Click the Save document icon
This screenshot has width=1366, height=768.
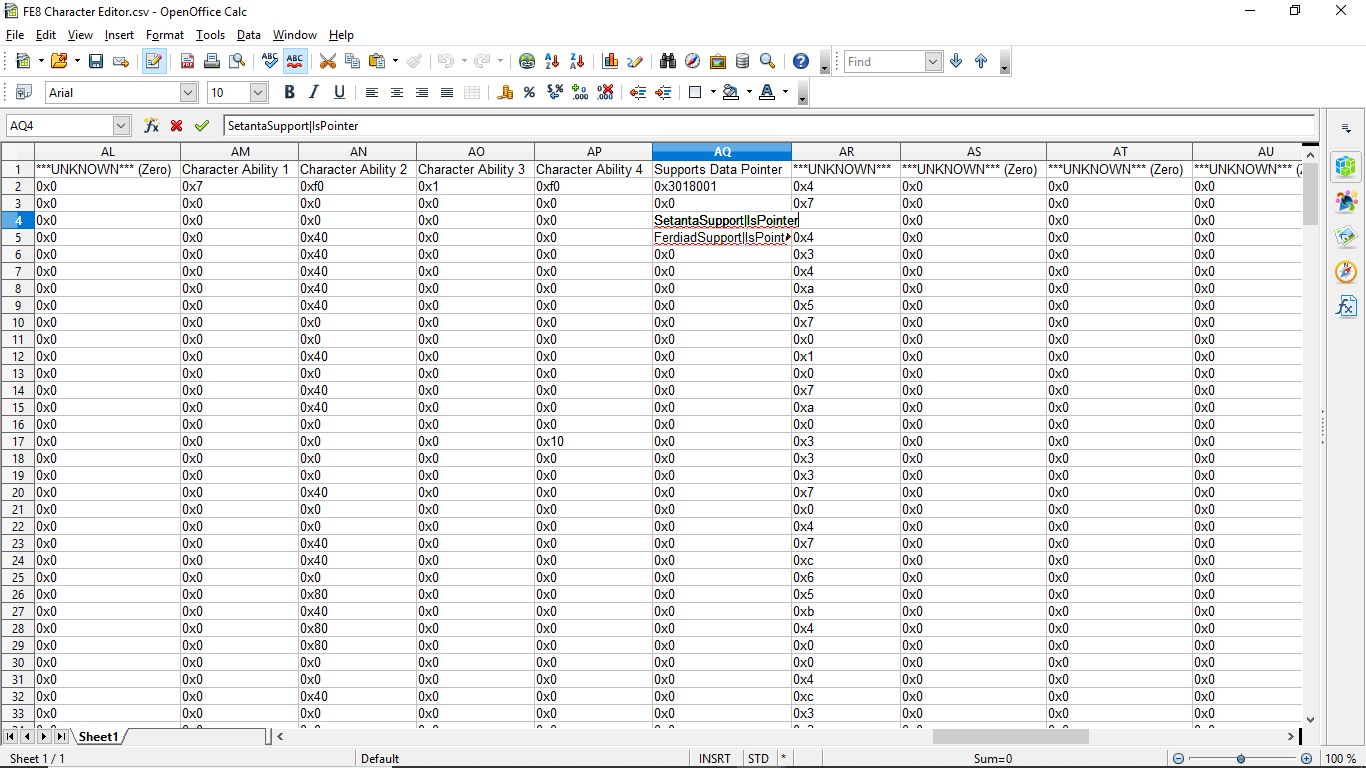click(96, 62)
